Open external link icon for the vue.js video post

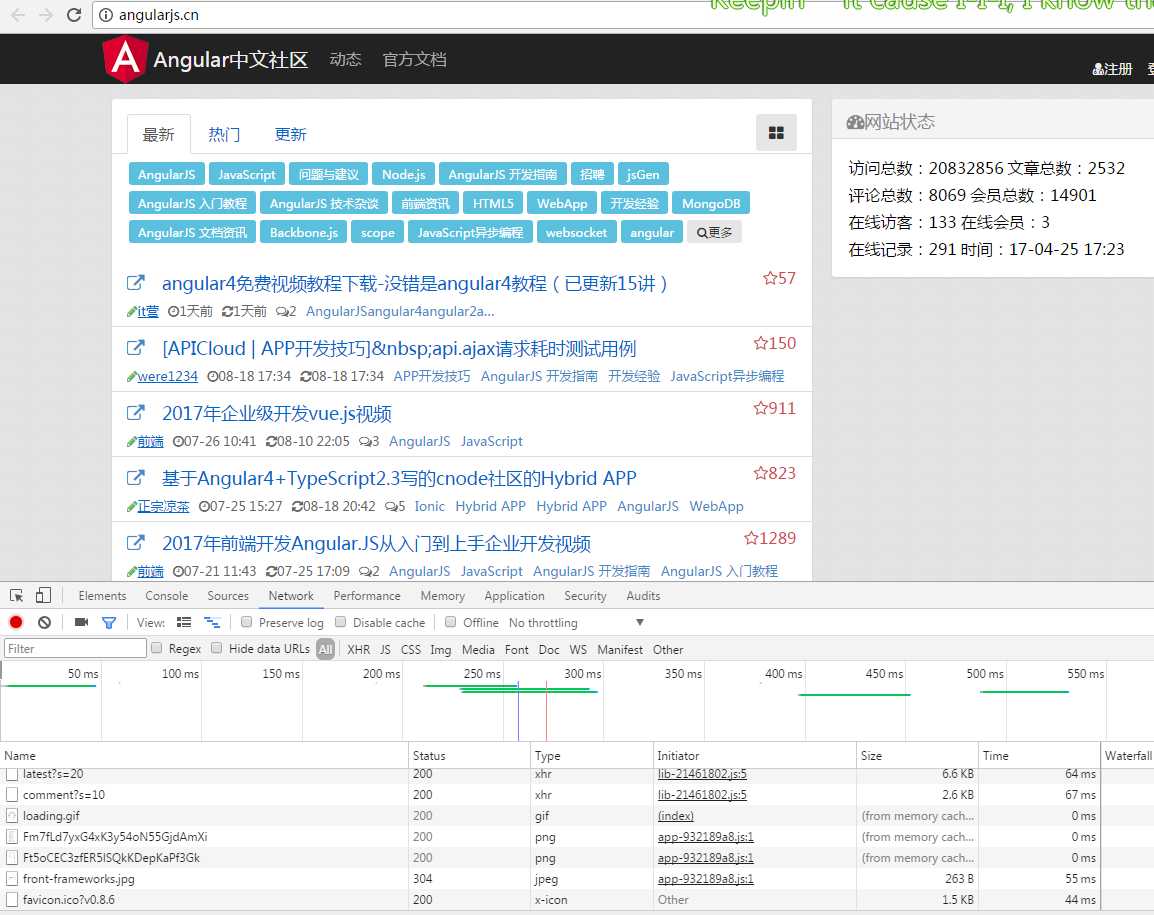135,412
